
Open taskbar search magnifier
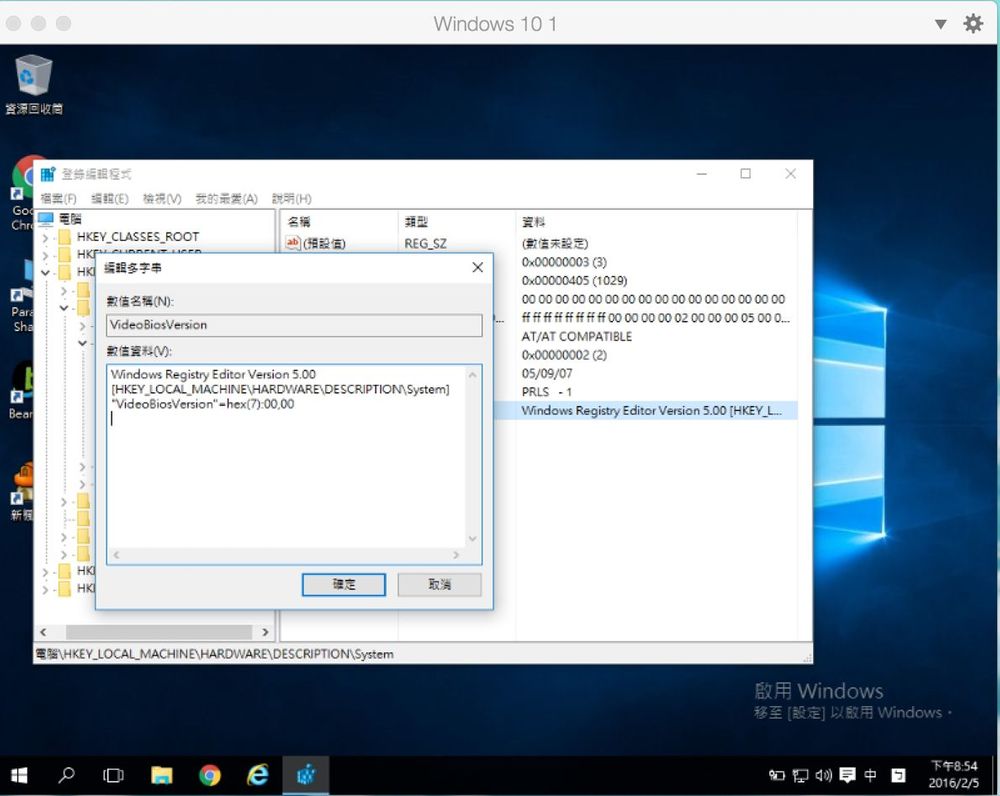pos(67,775)
